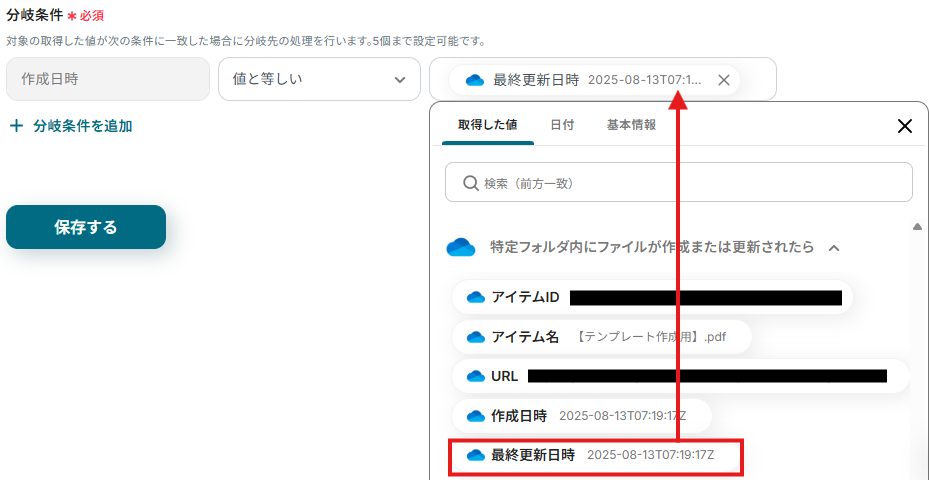Collapse the 特定フォルダ内にファイルが作成または更新されたら section chevron

point(834,248)
